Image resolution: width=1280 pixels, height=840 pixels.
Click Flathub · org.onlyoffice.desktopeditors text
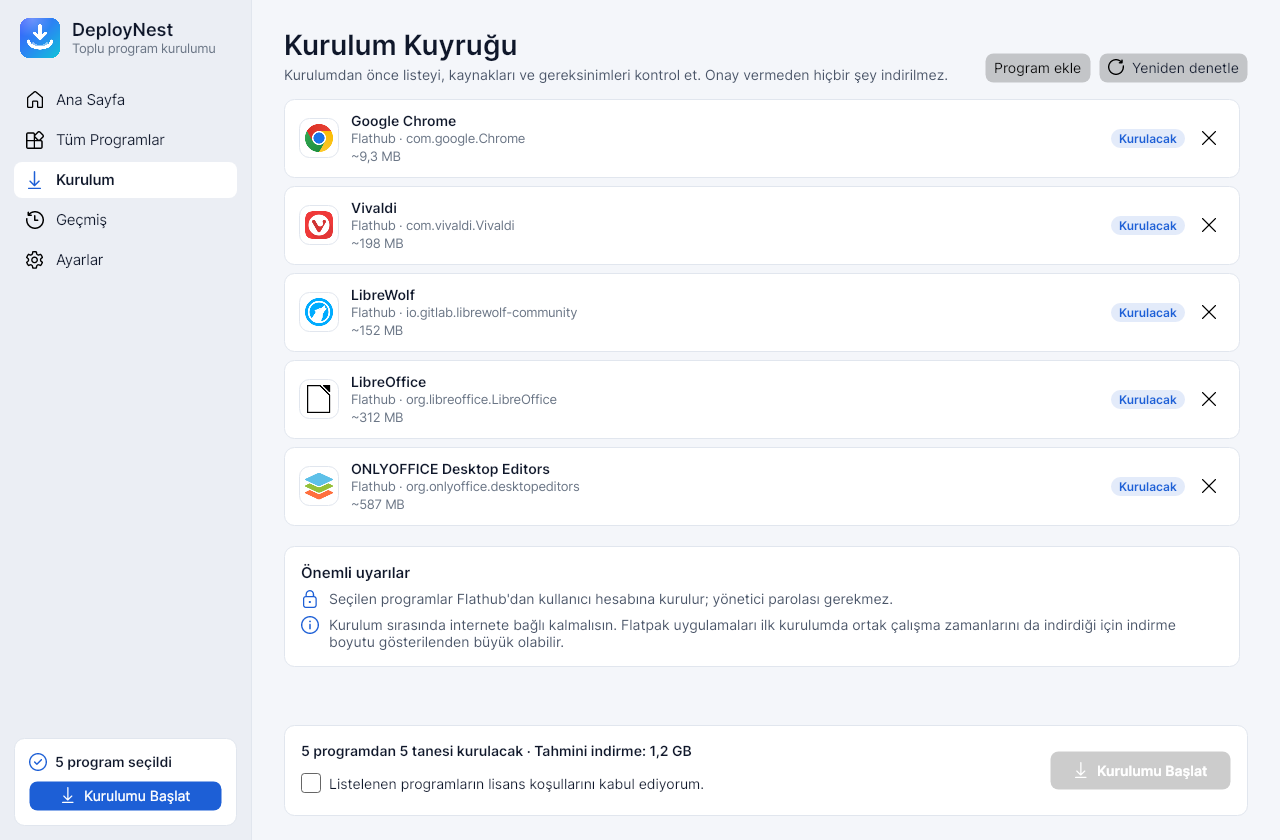465,487
